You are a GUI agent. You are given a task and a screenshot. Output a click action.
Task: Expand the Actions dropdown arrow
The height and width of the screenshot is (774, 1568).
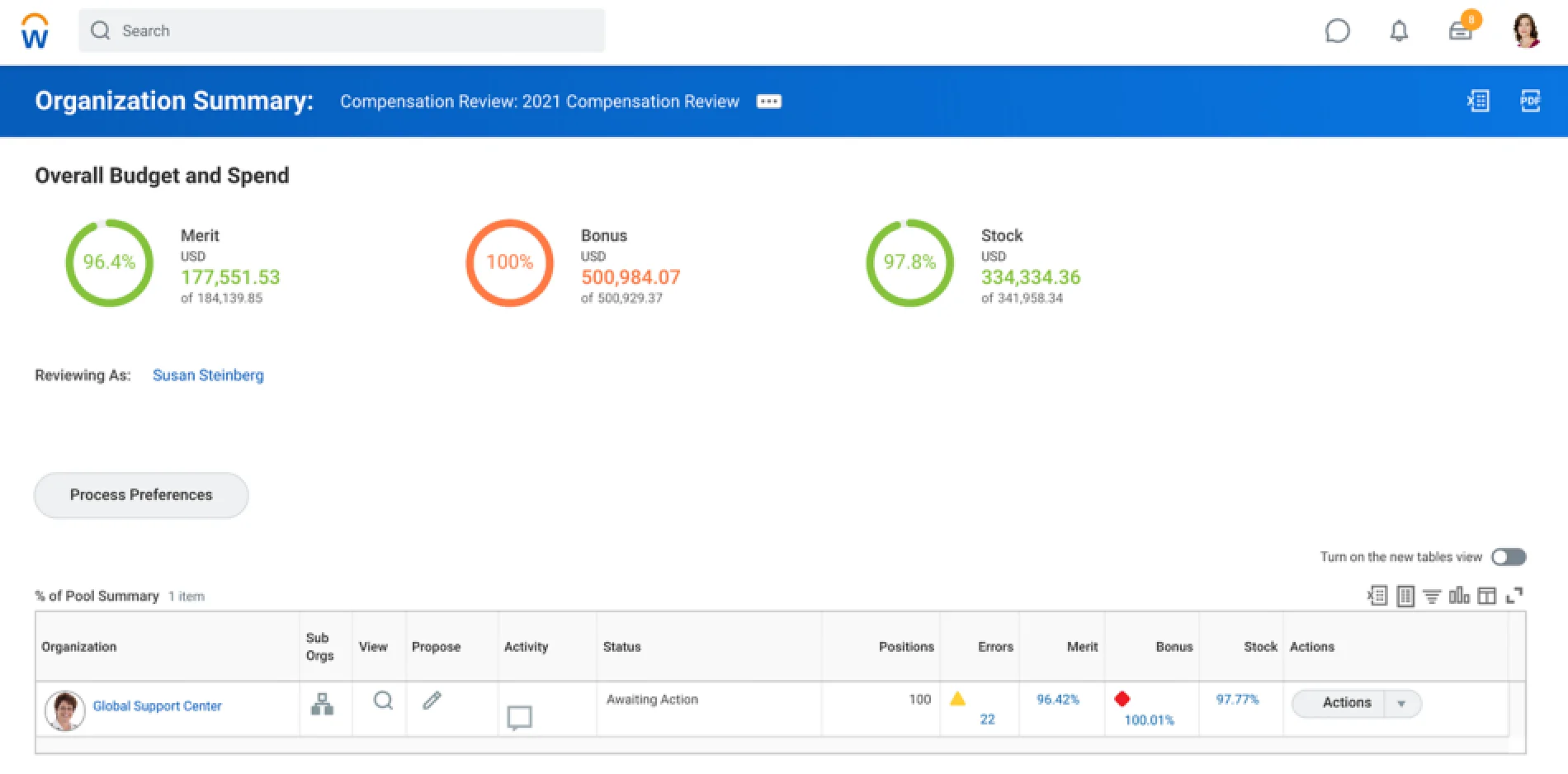coord(1401,704)
